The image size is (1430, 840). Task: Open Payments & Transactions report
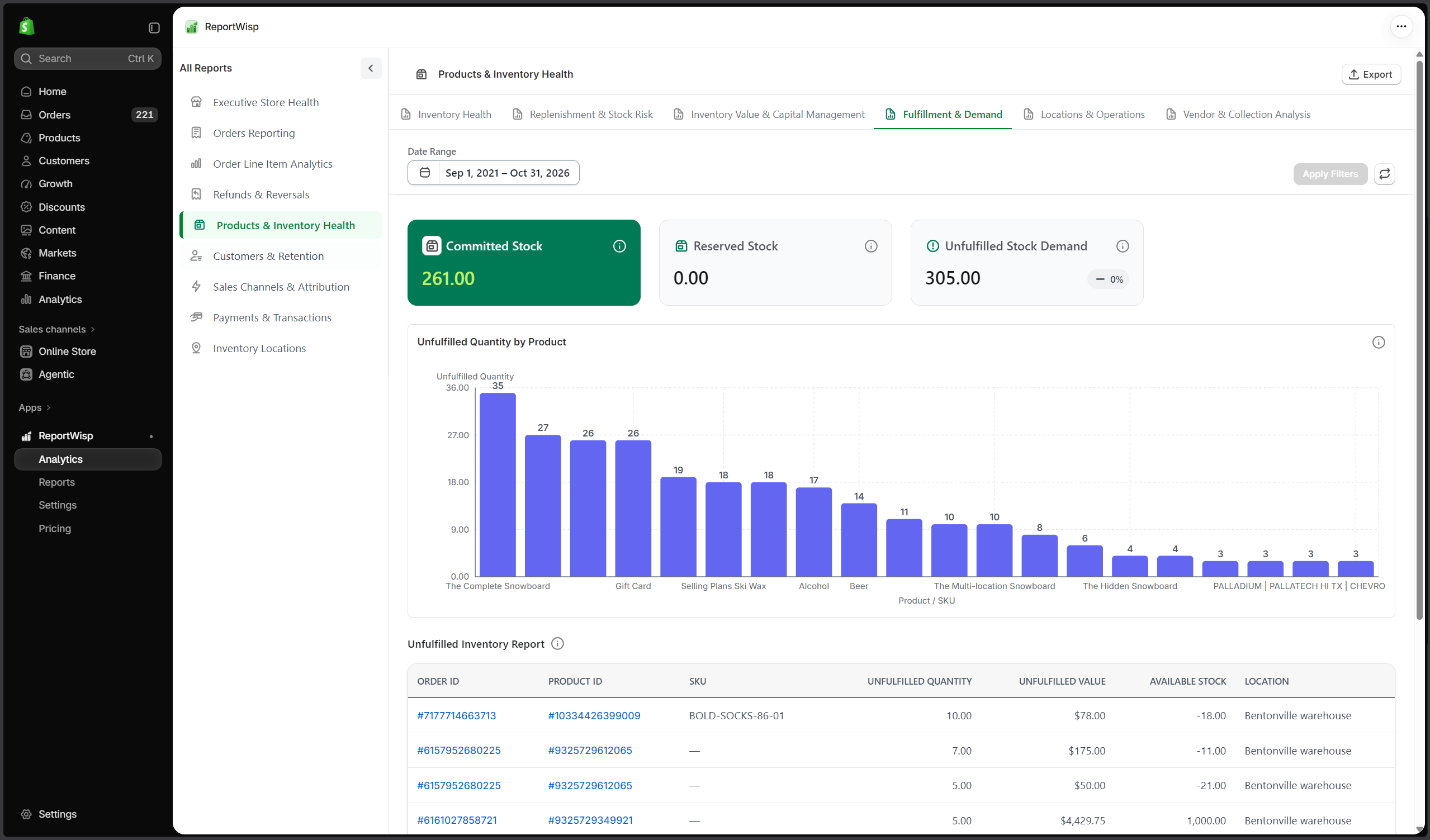coord(280,317)
